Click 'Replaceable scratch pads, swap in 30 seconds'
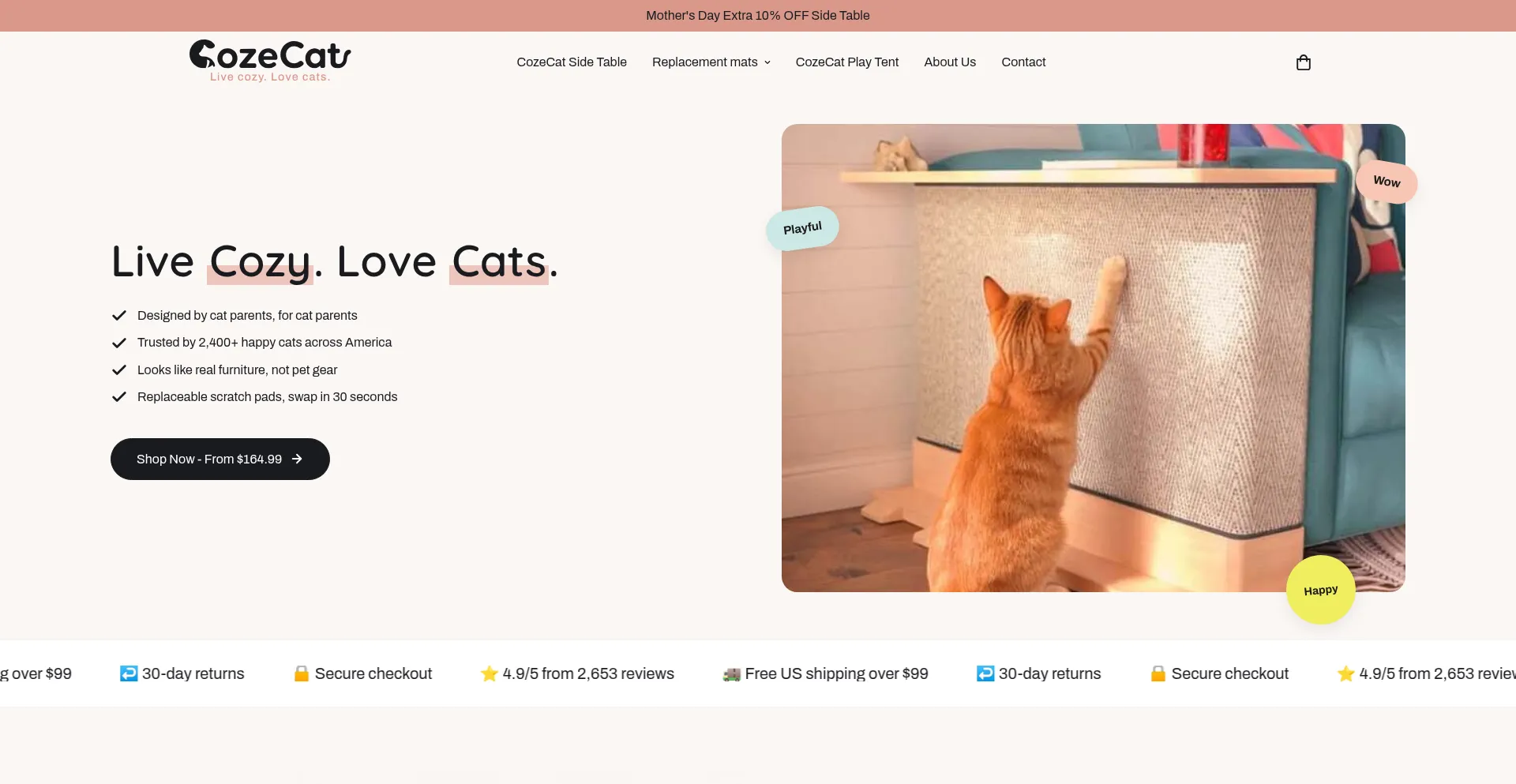Screen dimensions: 1516x784 (267, 396)
